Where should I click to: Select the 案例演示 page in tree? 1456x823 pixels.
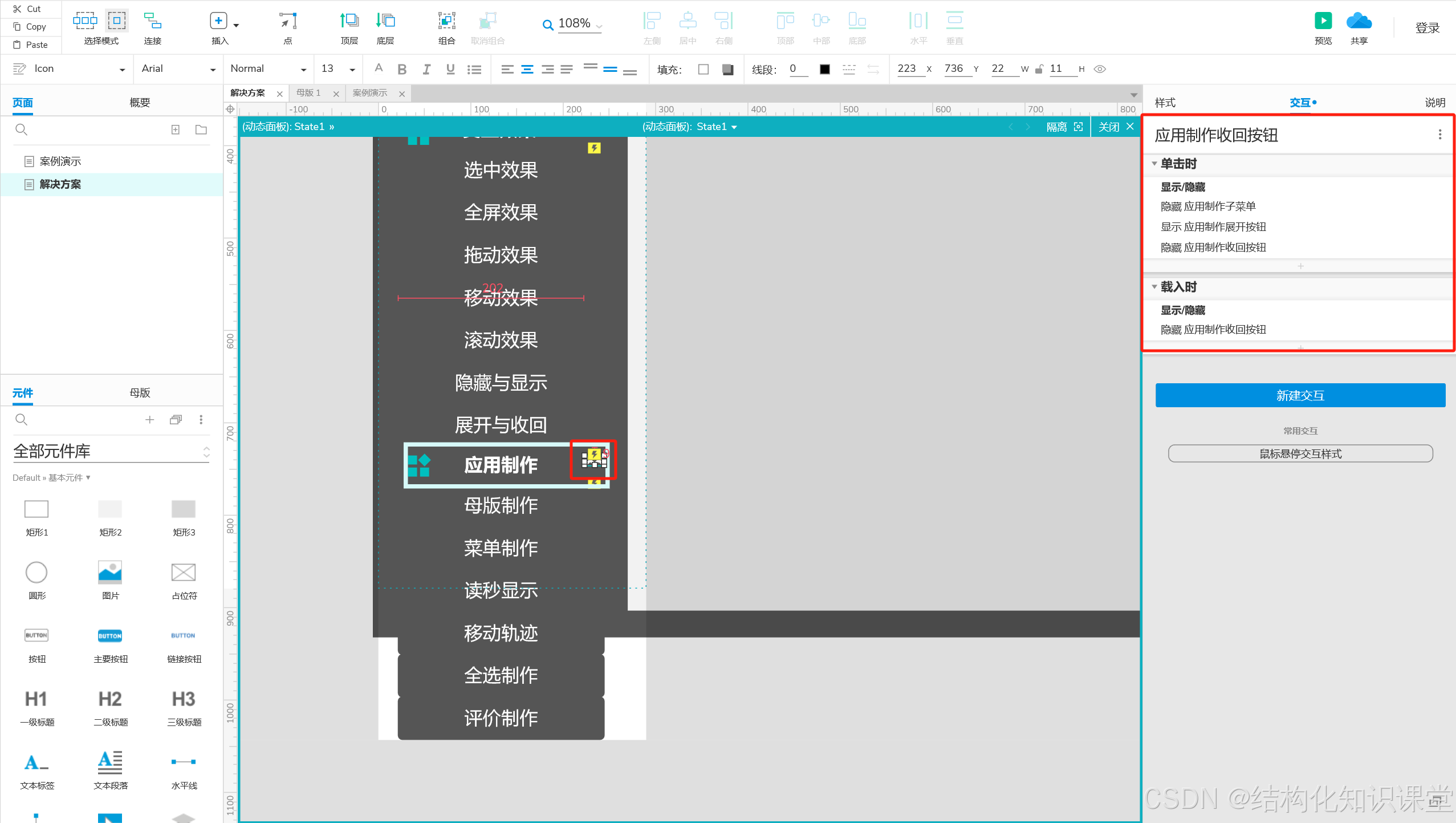60,161
